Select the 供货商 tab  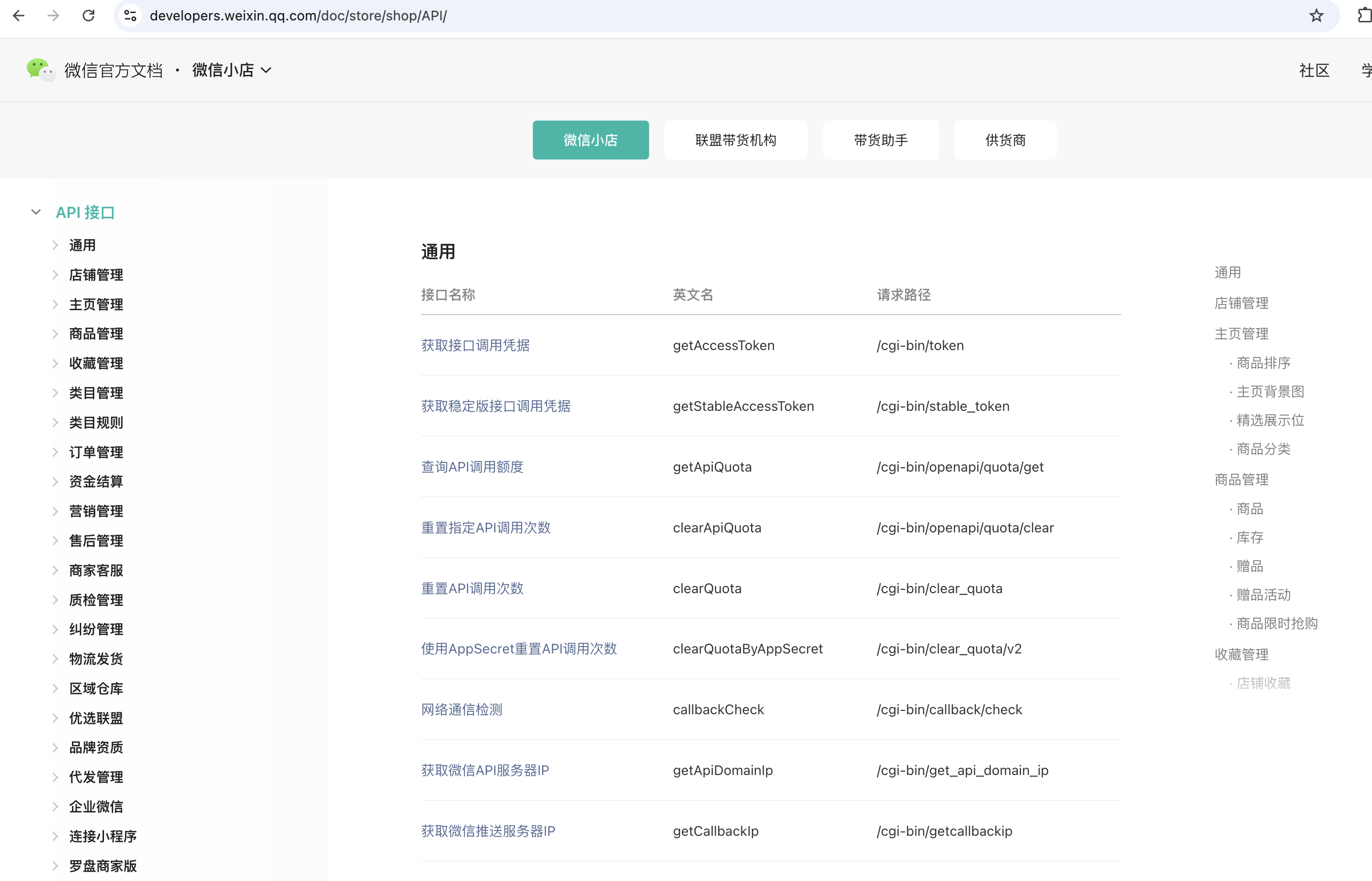1005,140
